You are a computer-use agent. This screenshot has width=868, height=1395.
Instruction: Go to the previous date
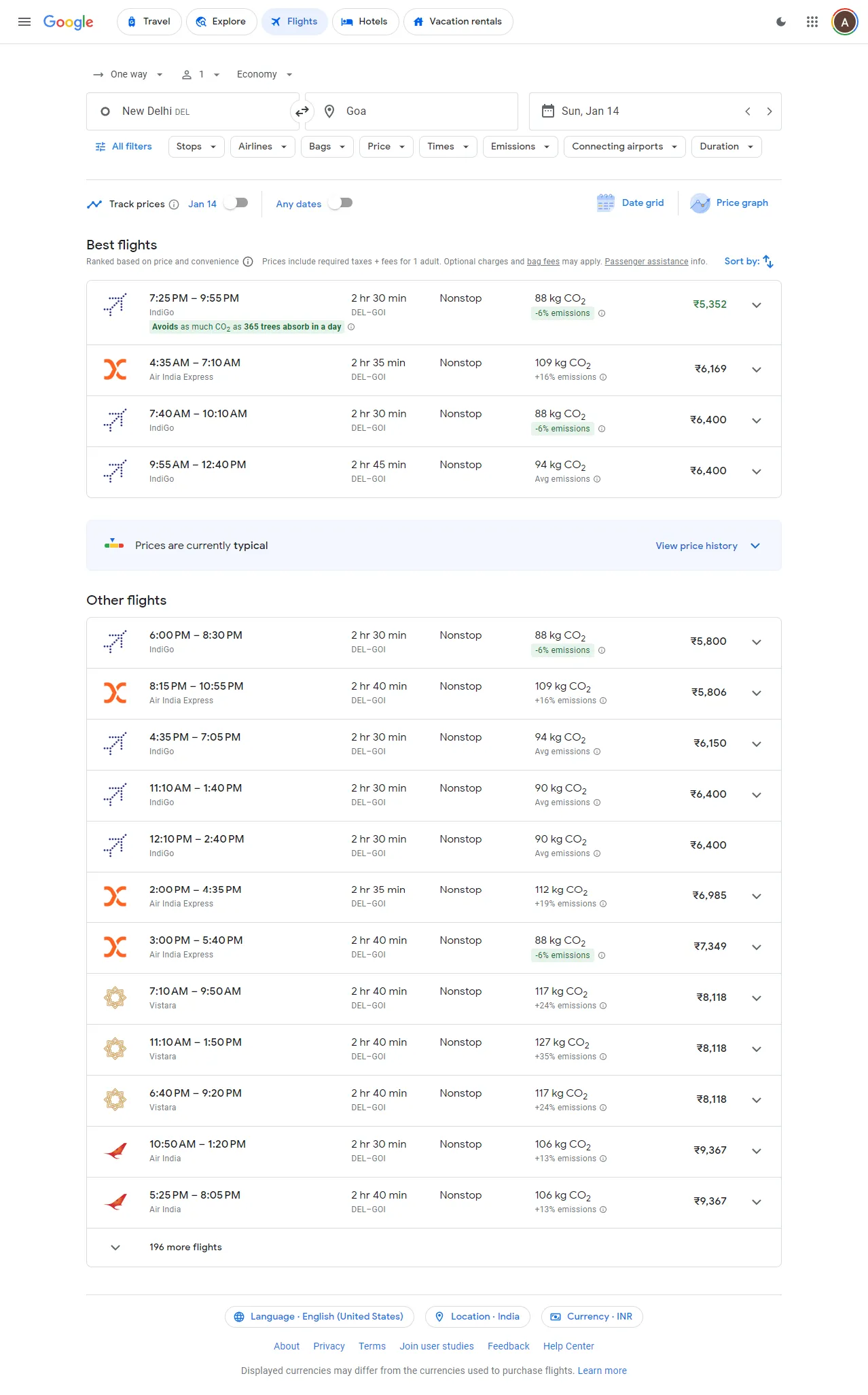pyautogui.click(x=748, y=111)
